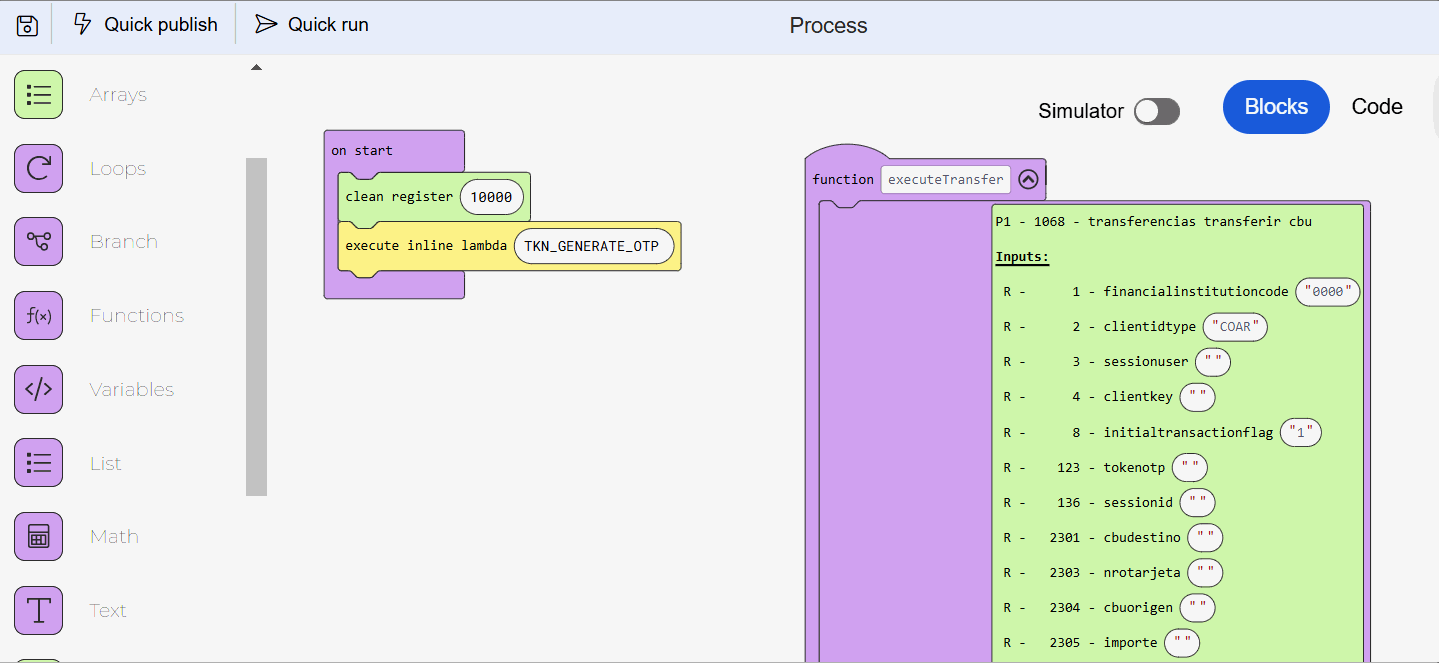The height and width of the screenshot is (663, 1439).
Task: Switch to the Code view
Action: tap(1377, 107)
